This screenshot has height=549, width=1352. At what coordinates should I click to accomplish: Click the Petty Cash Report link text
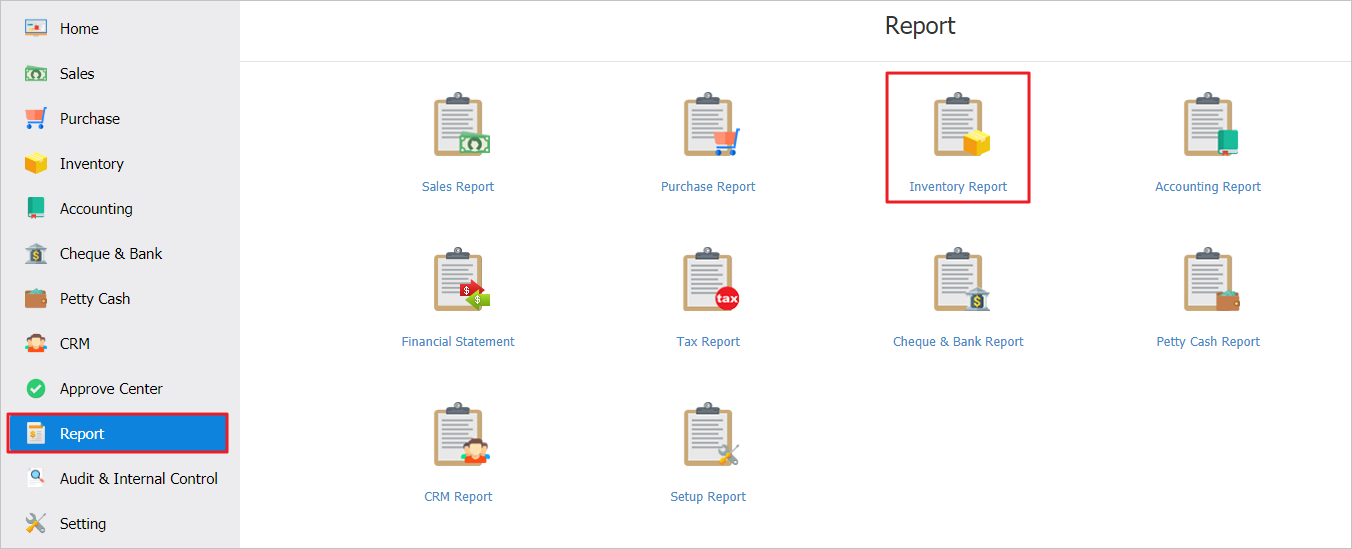pyautogui.click(x=1208, y=342)
